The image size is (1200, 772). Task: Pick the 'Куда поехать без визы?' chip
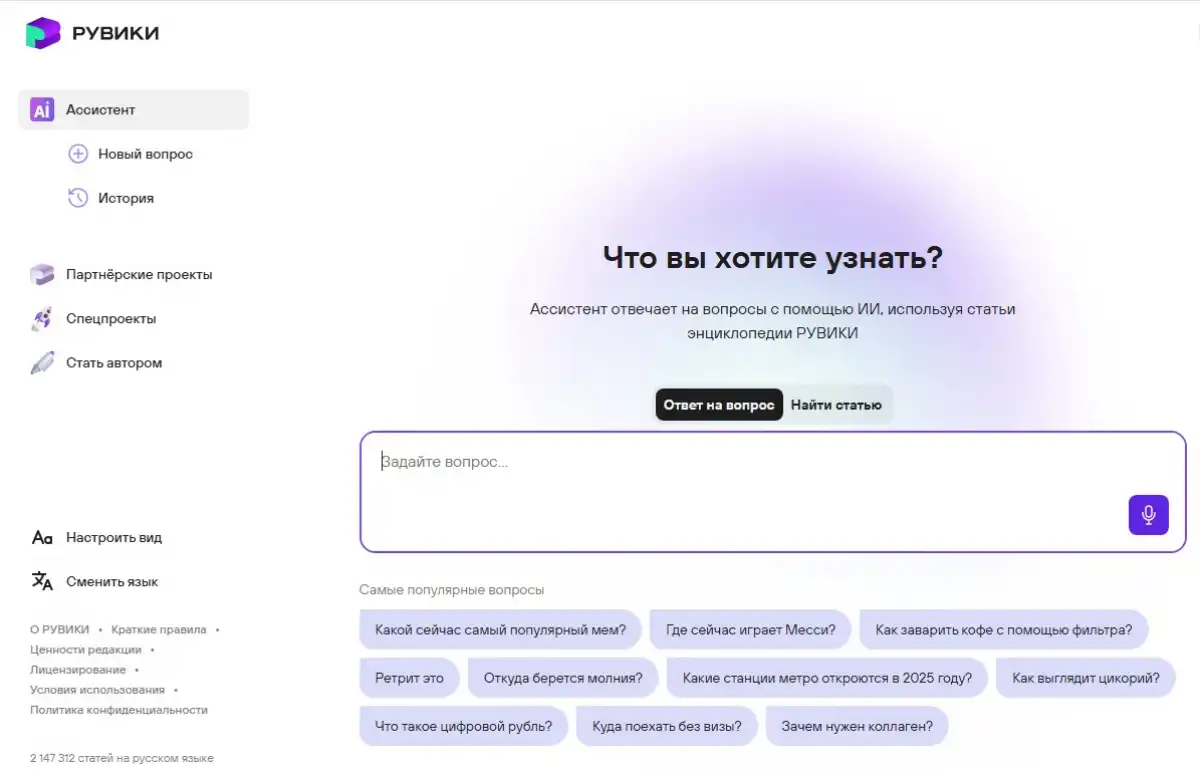[x=666, y=726]
